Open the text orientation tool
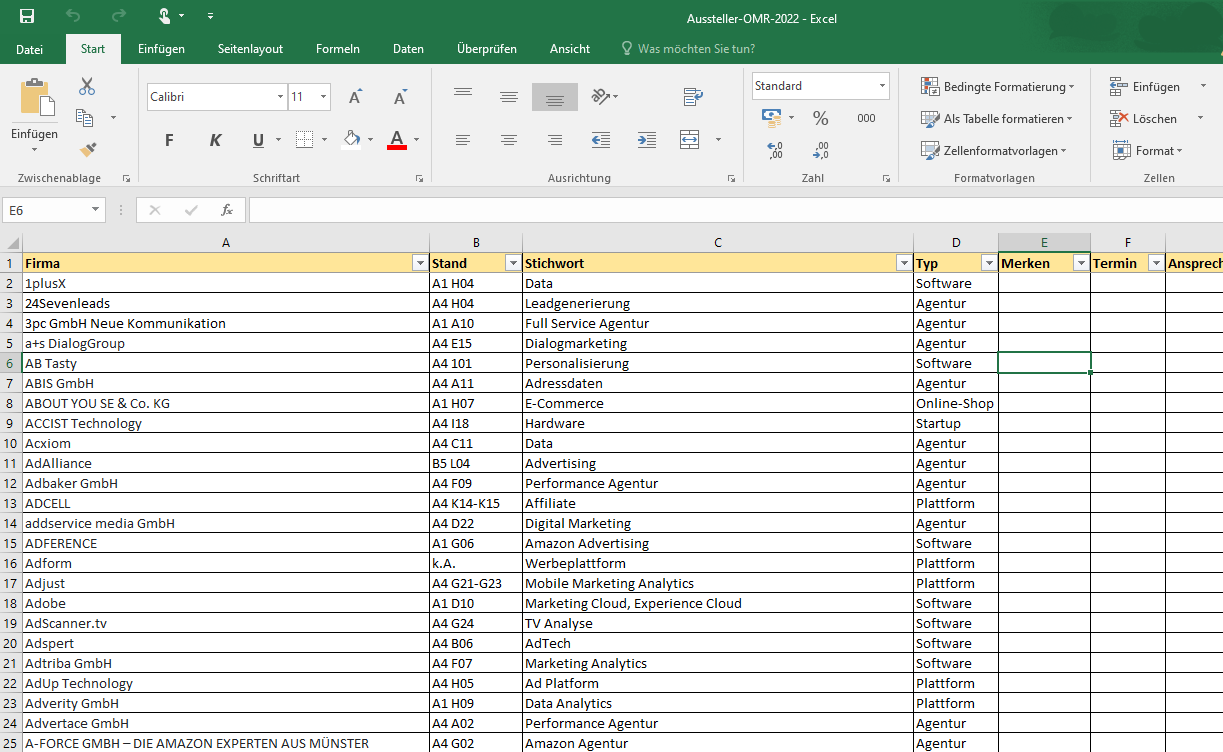The width and height of the screenshot is (1223, 752). pyautogui.click(x=604, y=97)
